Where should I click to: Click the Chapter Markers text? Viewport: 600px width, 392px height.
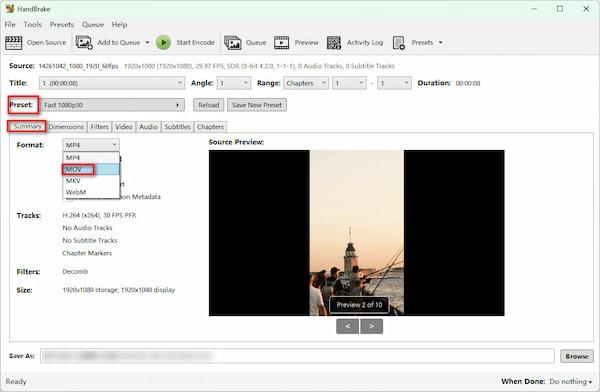pos(87,253)
